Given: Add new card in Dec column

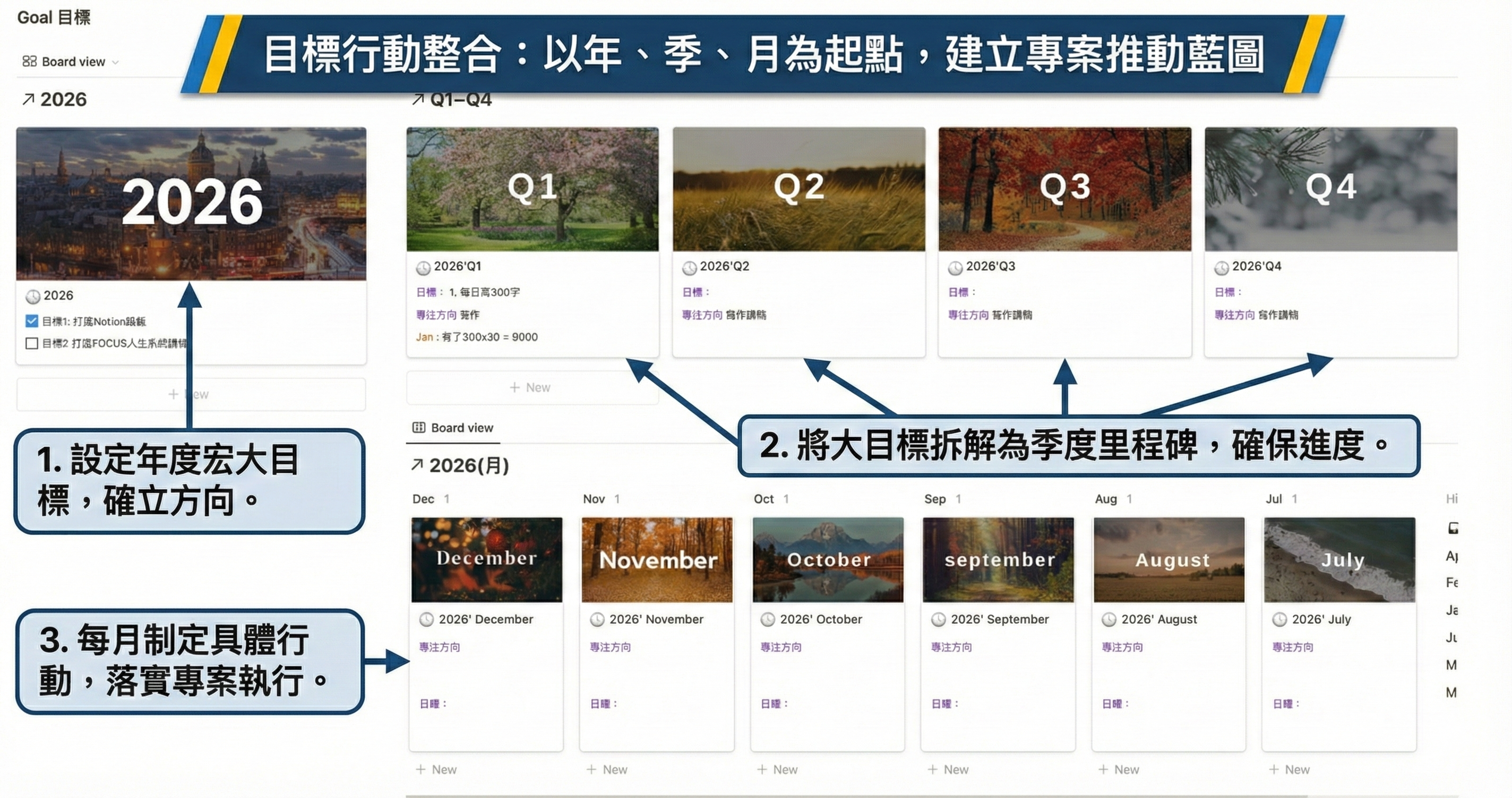Looking at the screenshot, I should pos(437,769).
